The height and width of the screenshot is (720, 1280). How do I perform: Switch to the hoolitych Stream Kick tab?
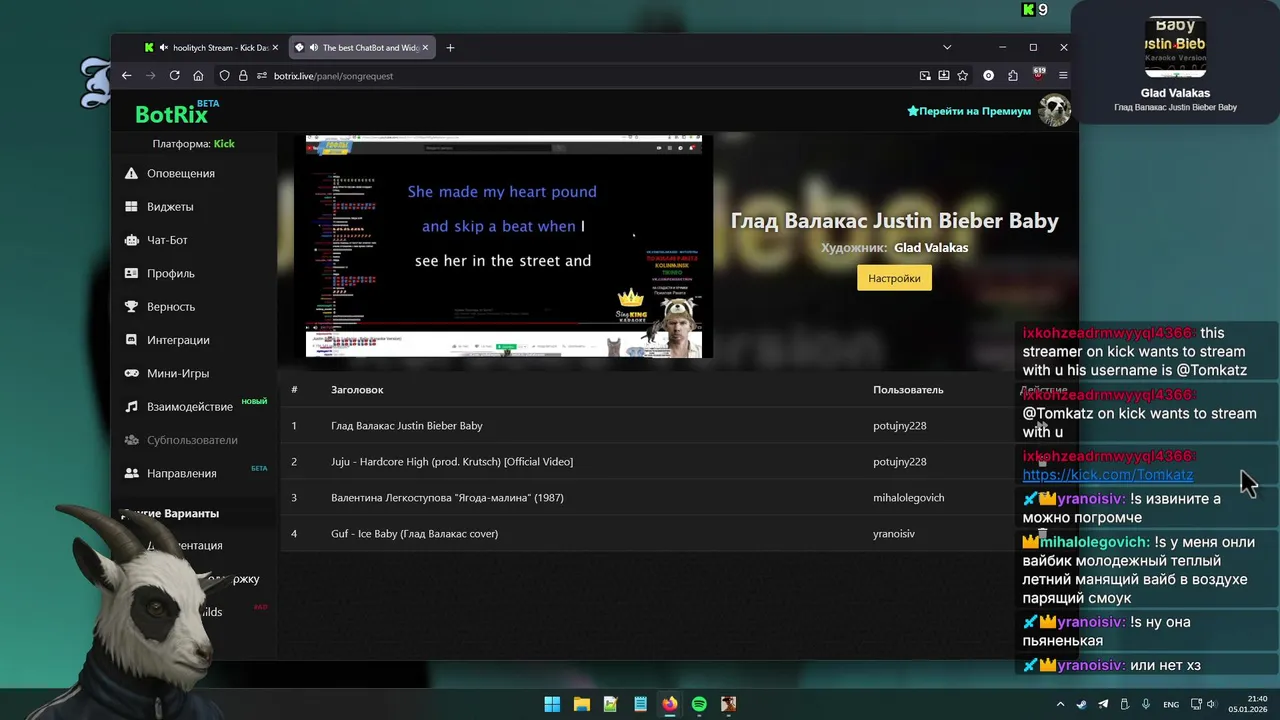tap(210, 47)
